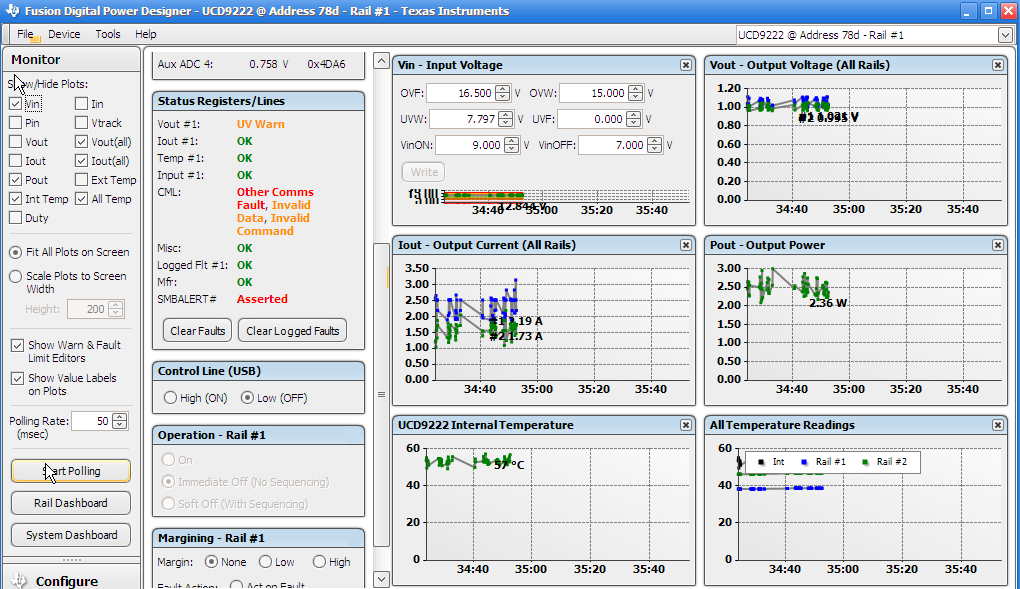Click the status panel vertical scrollbar thumb
Image resolution: width=1020 pixels, height=589 pixels.
coord(381,395)
